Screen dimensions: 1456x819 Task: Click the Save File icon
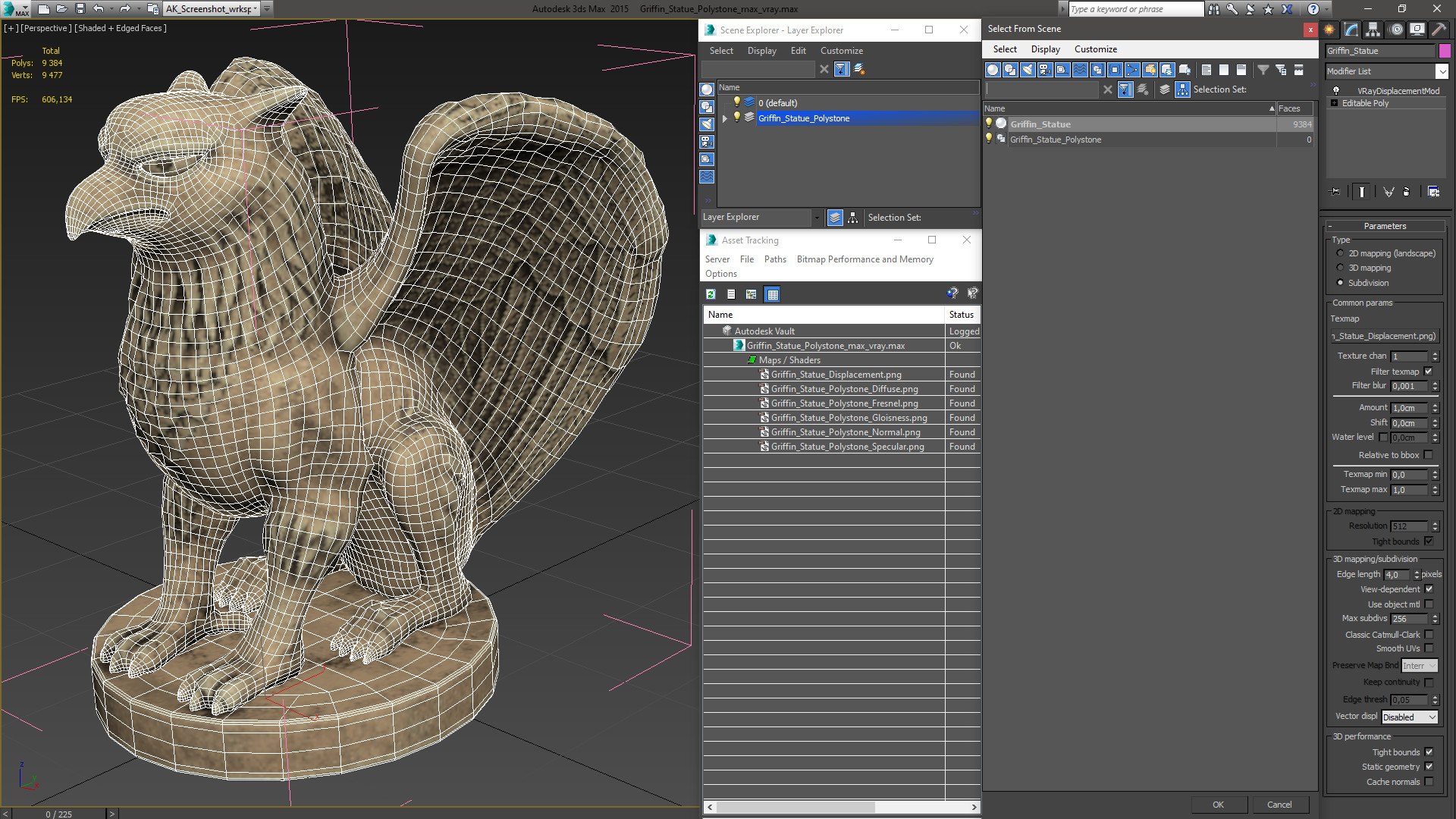[80, 9]
